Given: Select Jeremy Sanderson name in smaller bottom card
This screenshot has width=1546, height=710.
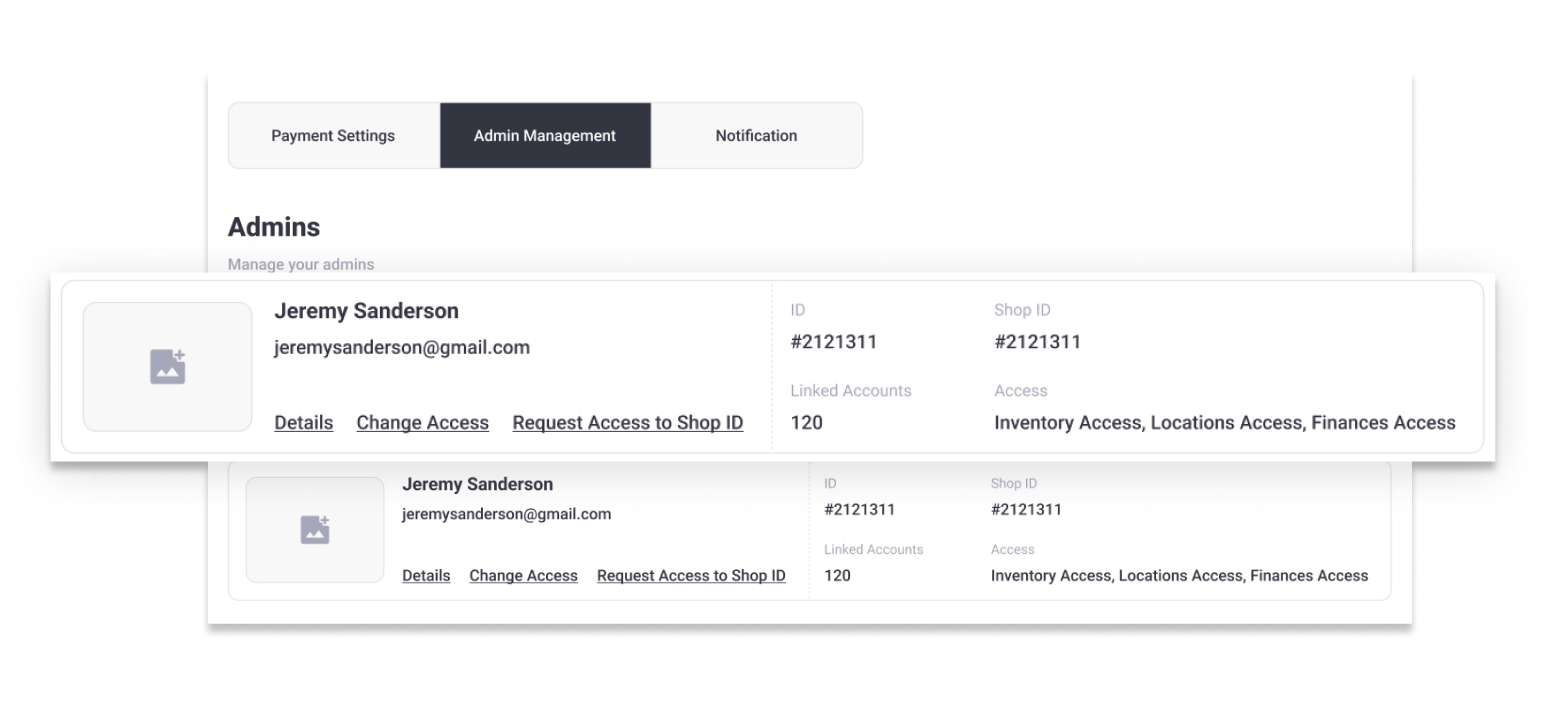Looking at the screenshot, I should click(x=477, y=484).
